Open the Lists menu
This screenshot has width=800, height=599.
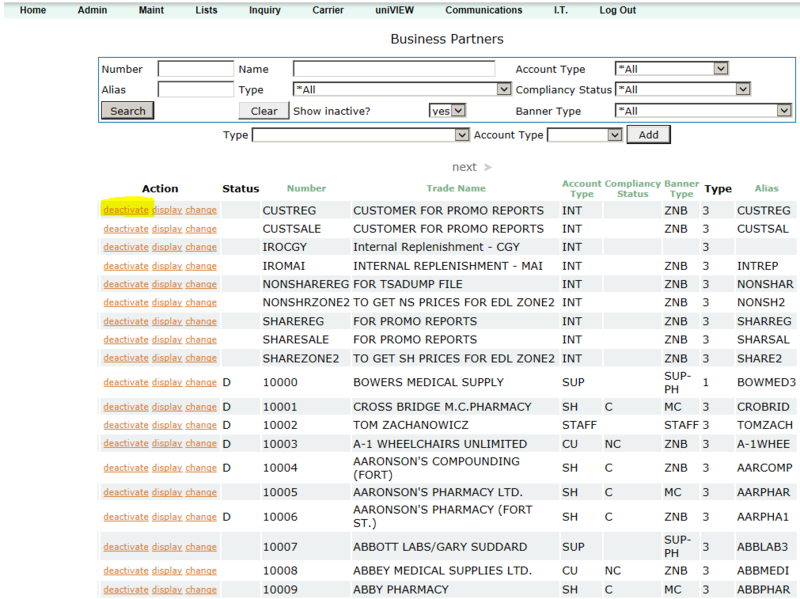[x=206, y=10]
